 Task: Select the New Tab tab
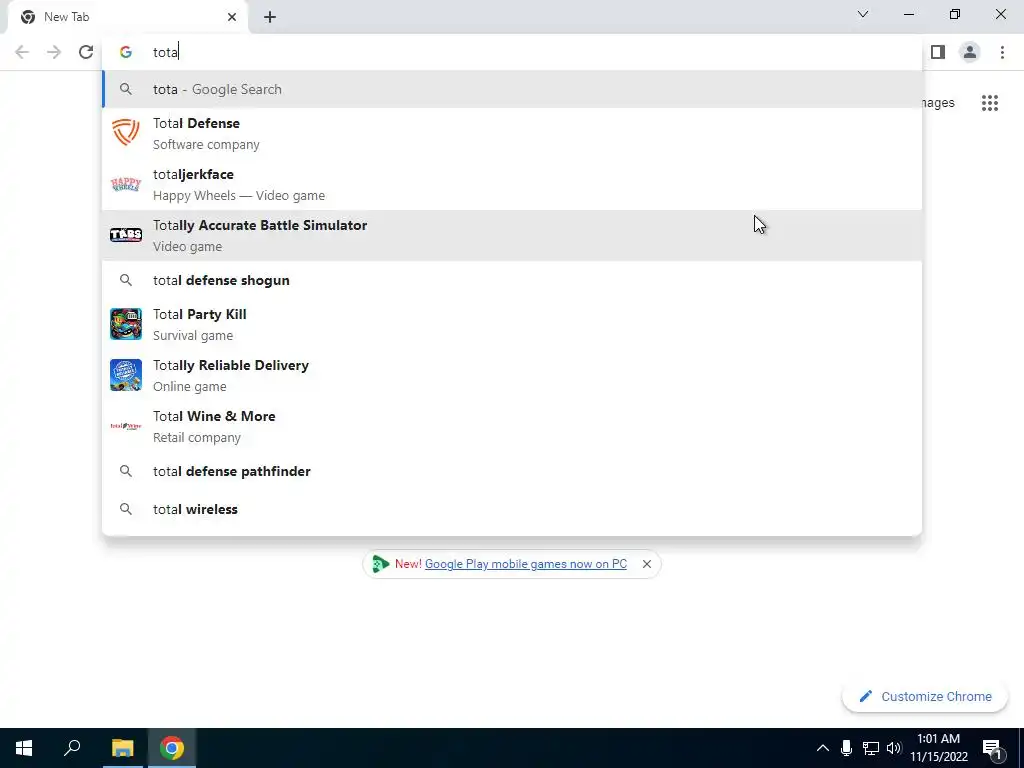pos(128,17)
